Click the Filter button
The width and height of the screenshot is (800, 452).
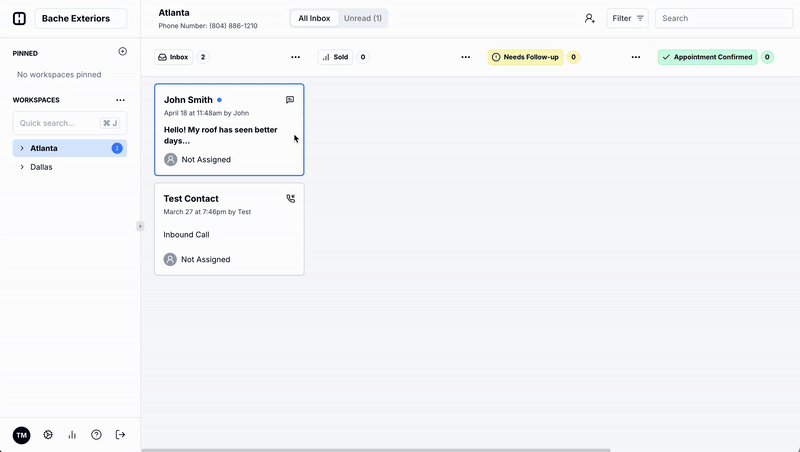(x=628, y=18)
